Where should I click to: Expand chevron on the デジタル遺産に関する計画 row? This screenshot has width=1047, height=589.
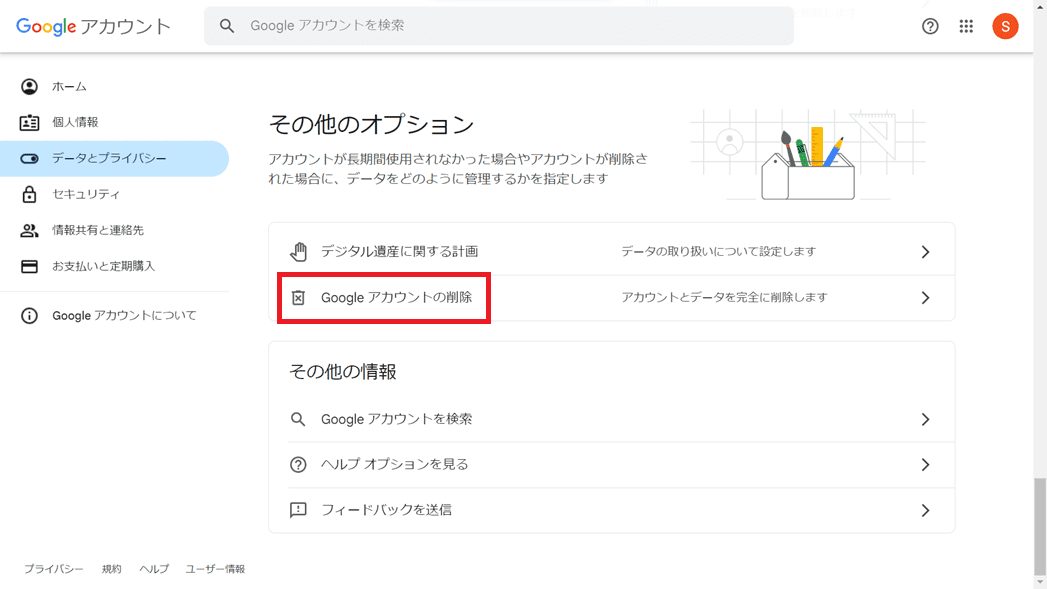tap(925, 252)
